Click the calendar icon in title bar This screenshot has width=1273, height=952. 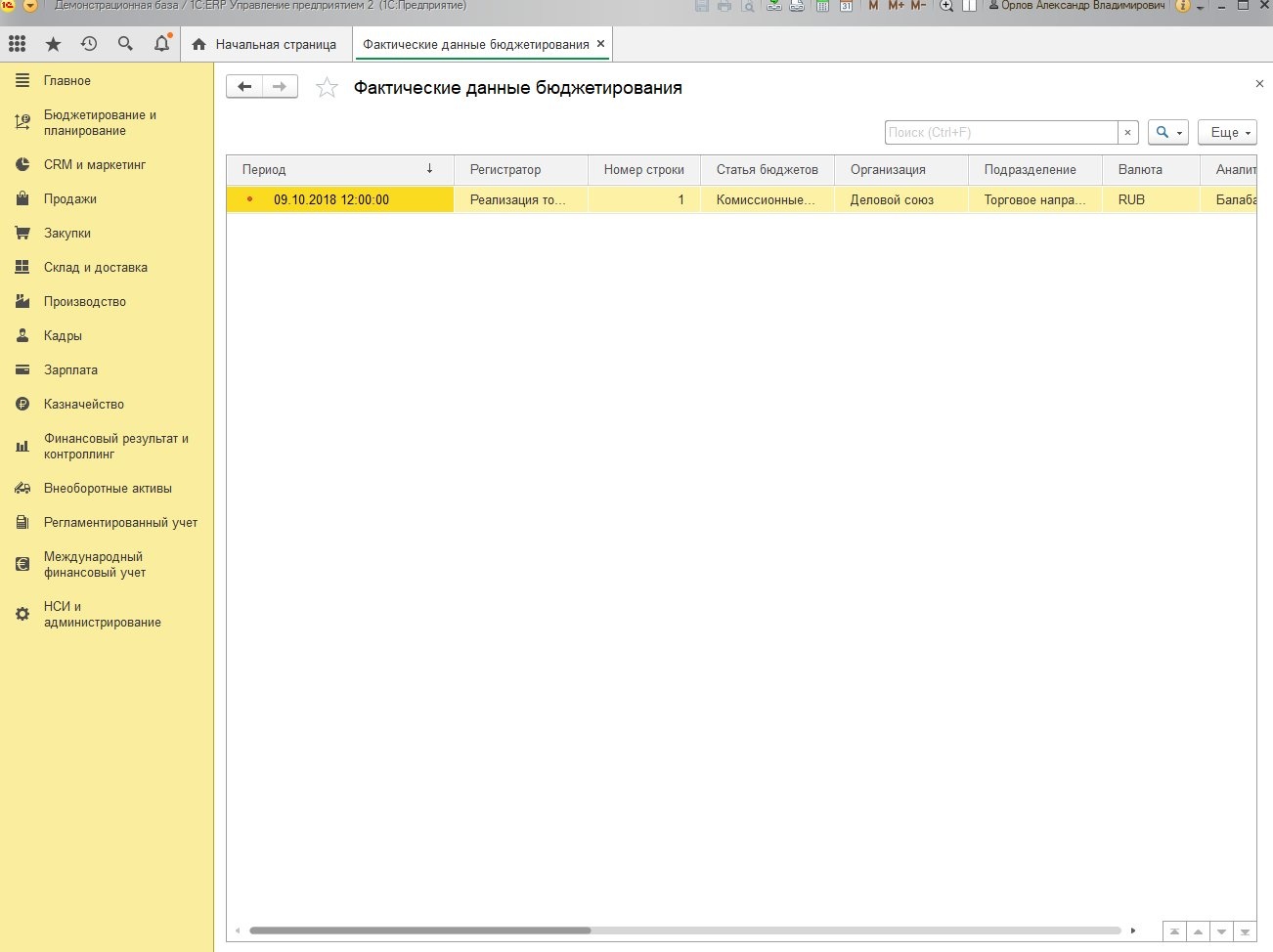(x=846, y=6)
